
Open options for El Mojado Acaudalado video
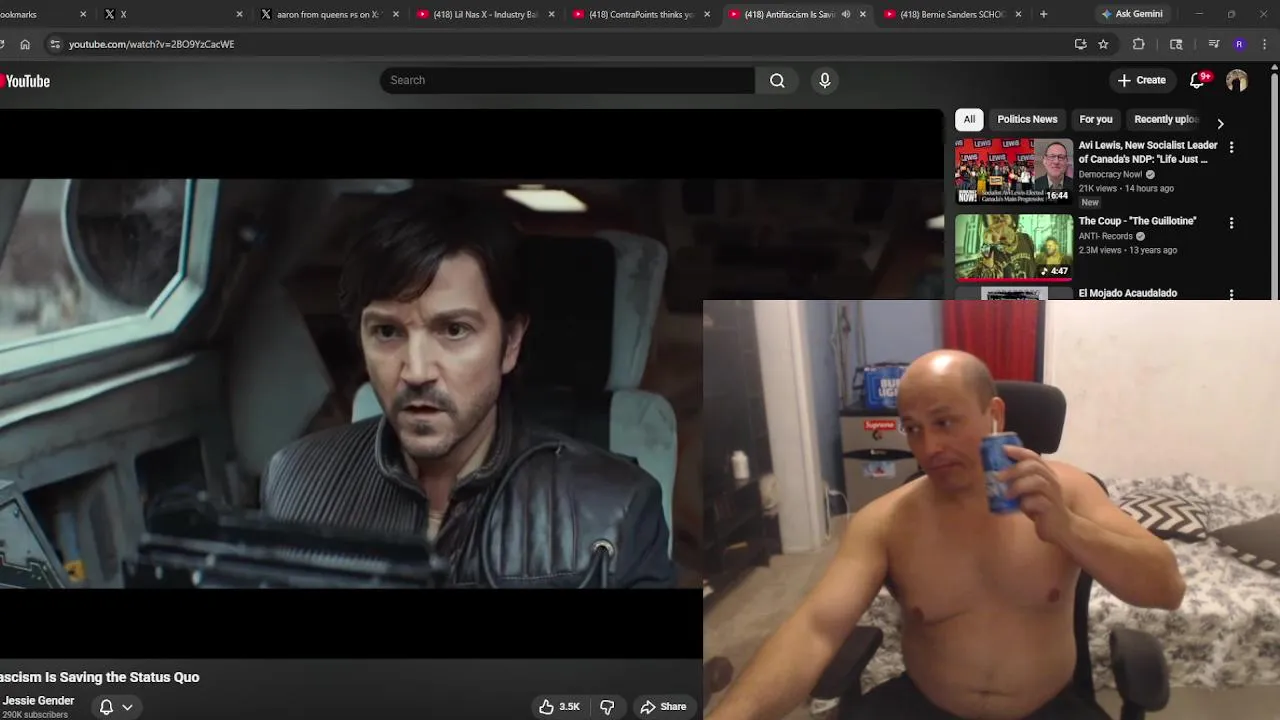(1231, 294)
